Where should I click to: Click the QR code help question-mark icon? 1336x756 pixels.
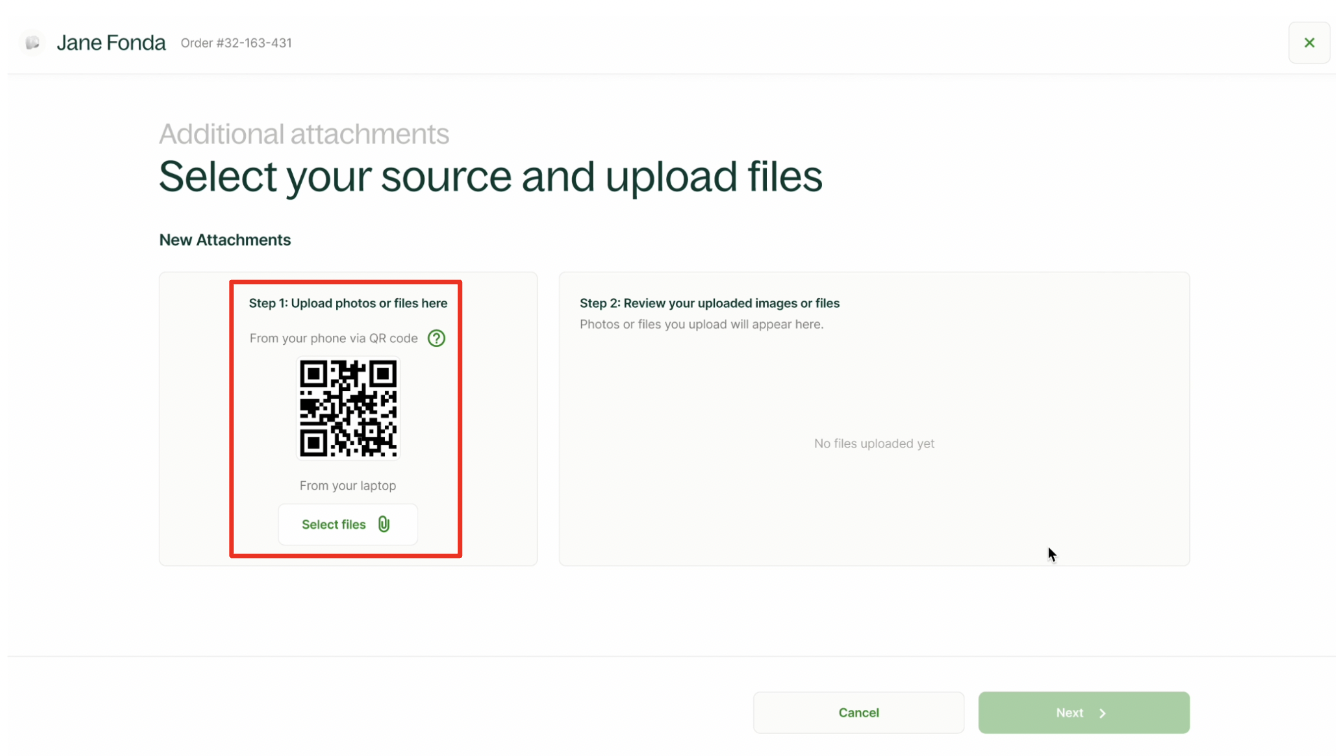coord(436,338)
